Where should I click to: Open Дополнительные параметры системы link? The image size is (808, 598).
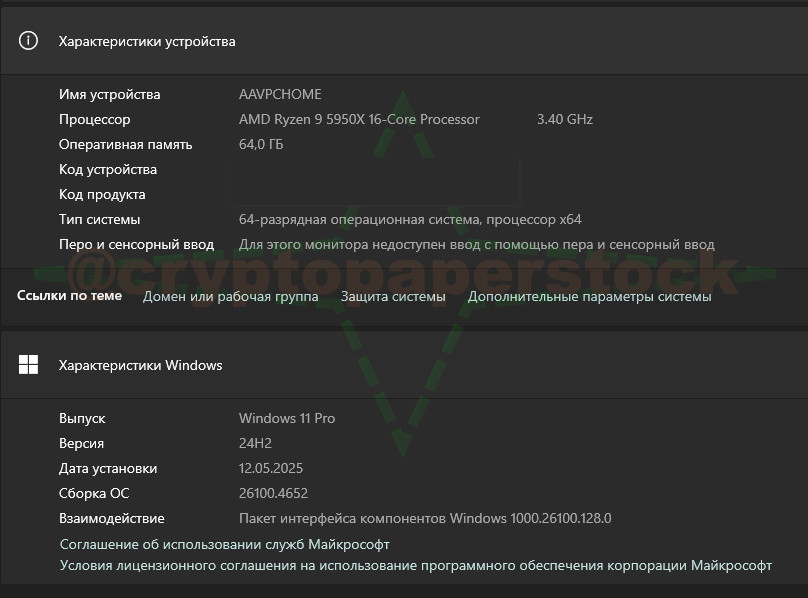589,296
